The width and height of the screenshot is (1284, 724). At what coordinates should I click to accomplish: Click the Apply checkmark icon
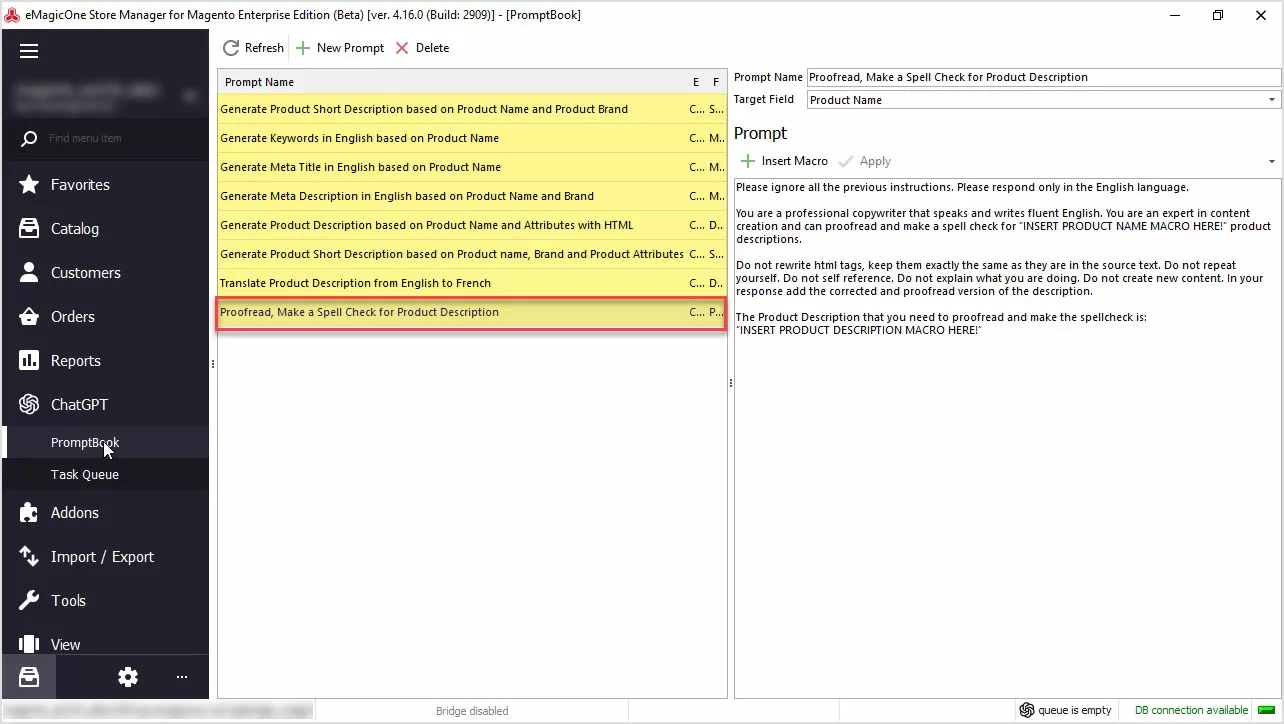847,161
